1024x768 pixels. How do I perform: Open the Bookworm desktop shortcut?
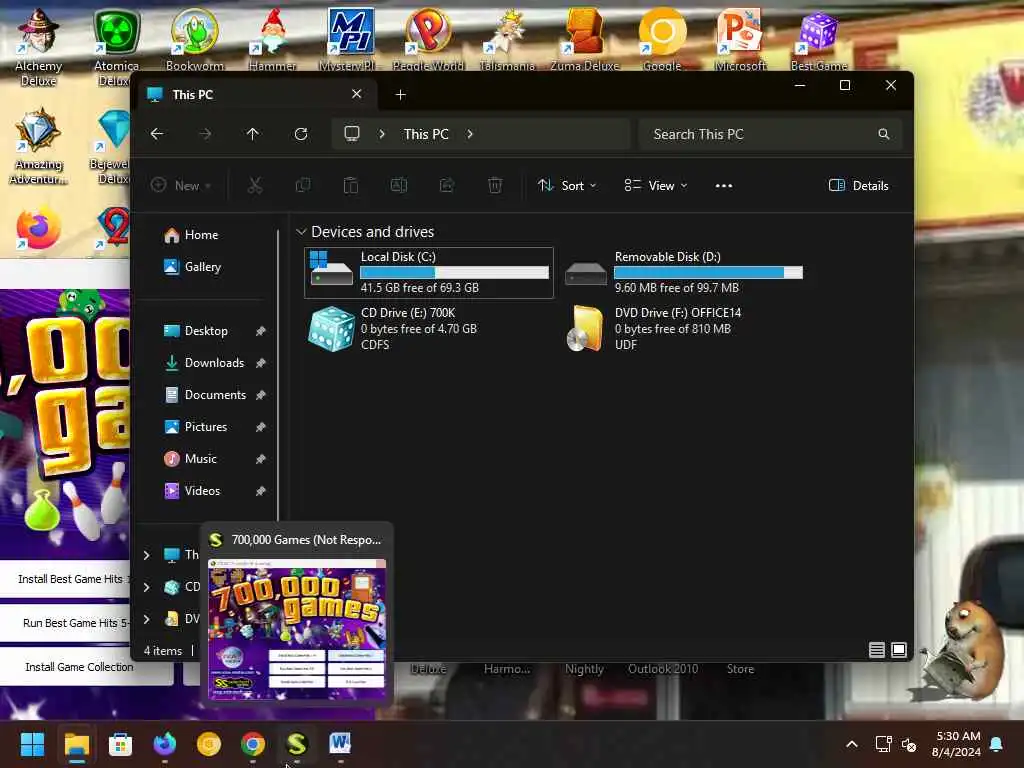click(x=195, y=39)
